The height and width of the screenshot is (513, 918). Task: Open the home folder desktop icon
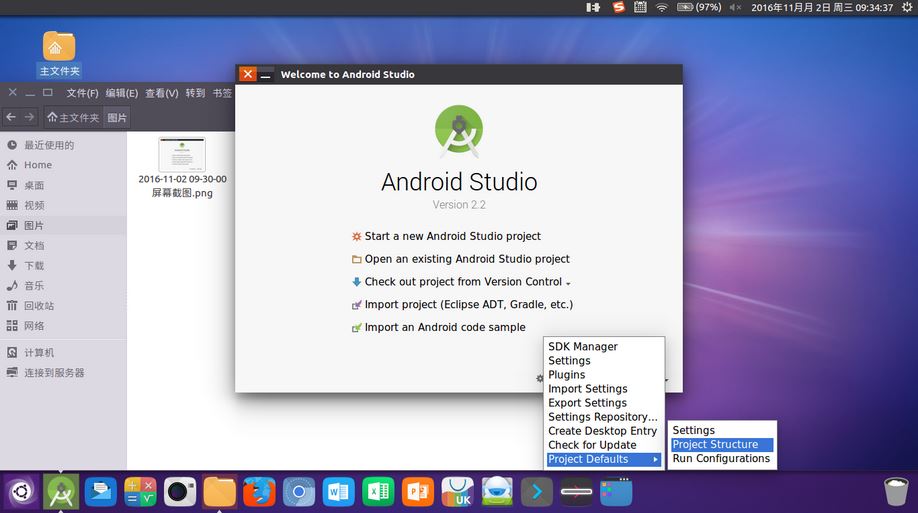point(59,54)
